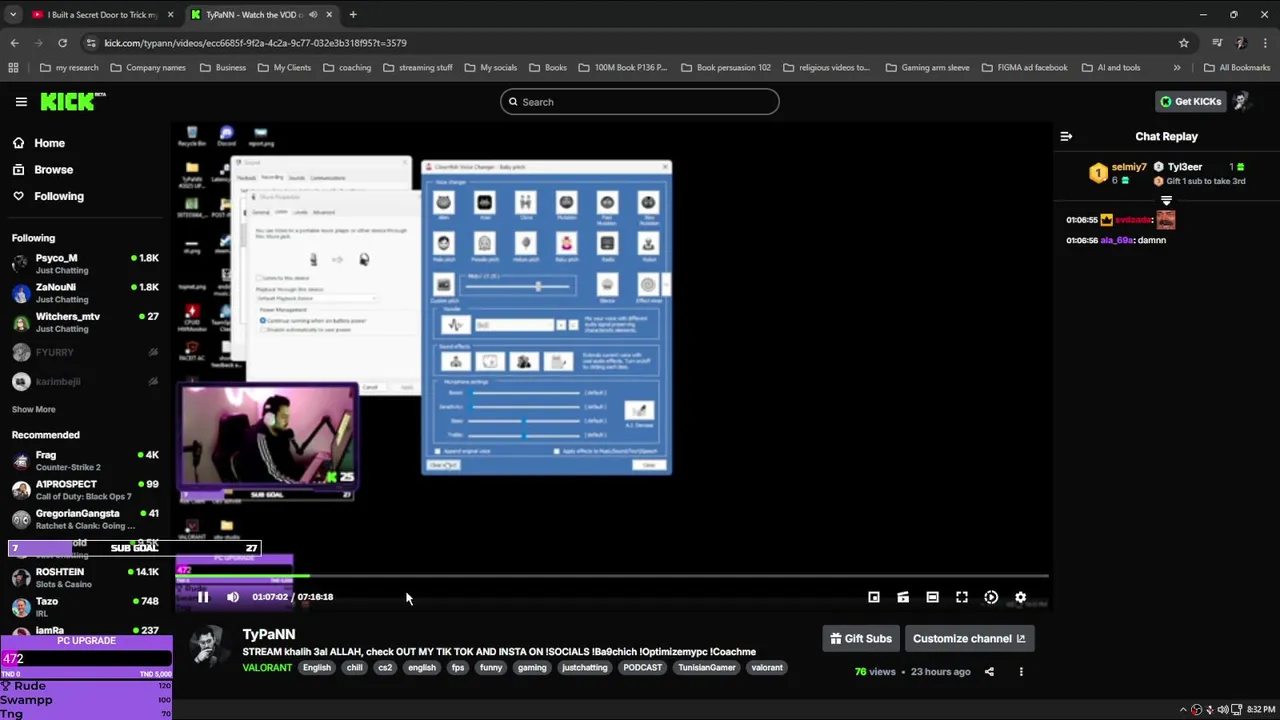Image resolution: width=1280 pixels, height=720 pixels.
Task: Select the chill tag
Action: click(x=354, y=667)
